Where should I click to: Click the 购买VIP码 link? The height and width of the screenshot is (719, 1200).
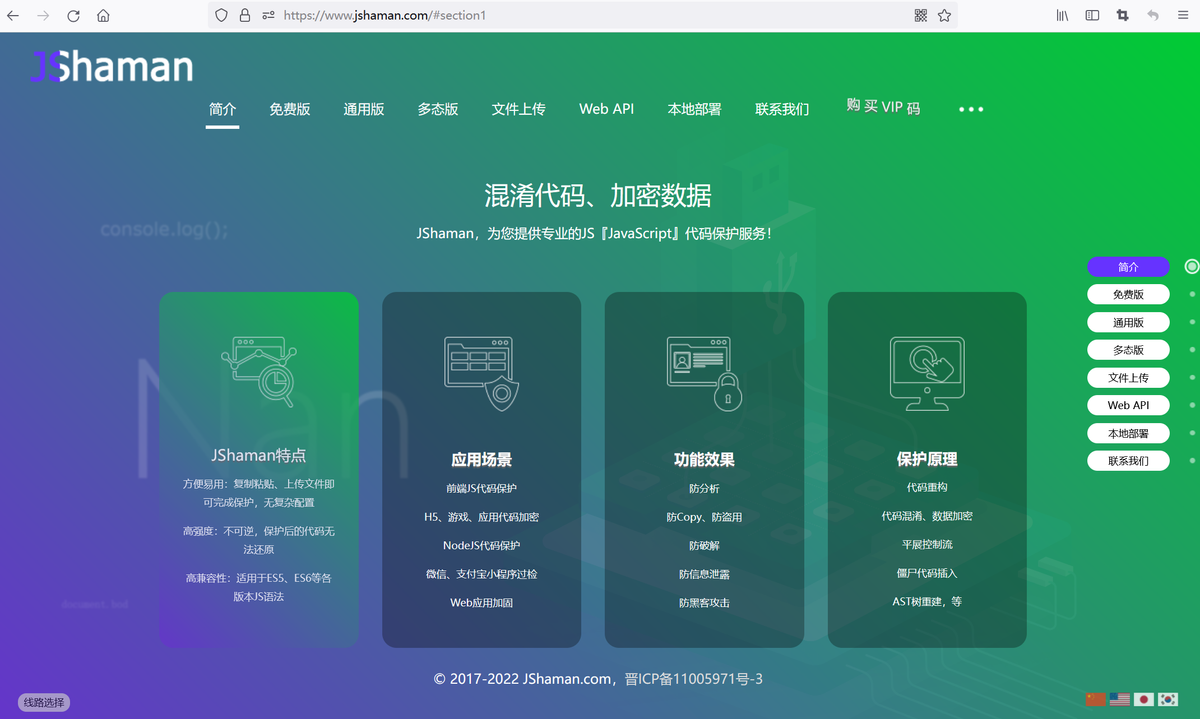tap(883, 106)
